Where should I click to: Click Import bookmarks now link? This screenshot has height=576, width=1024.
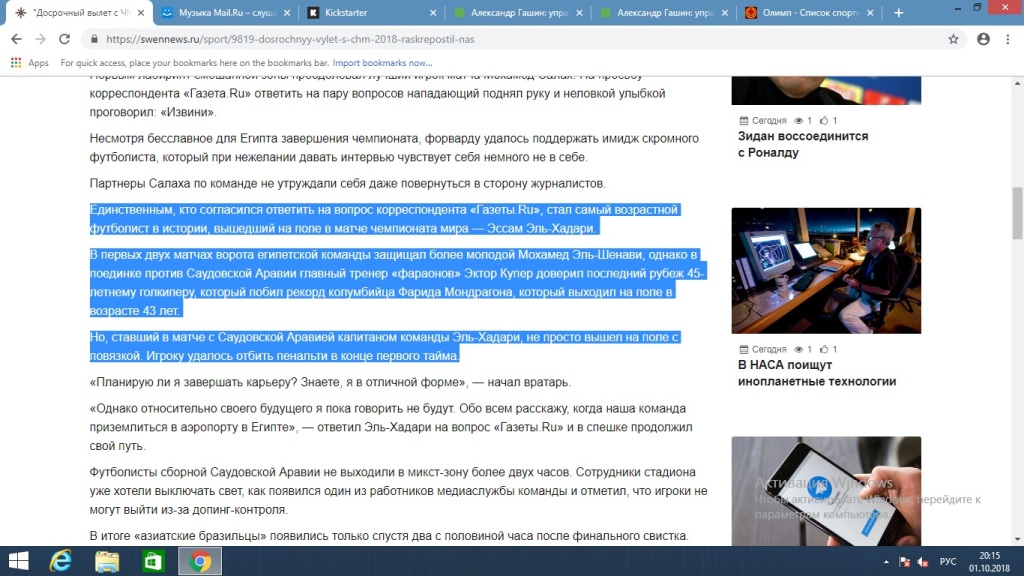point(382,63)
